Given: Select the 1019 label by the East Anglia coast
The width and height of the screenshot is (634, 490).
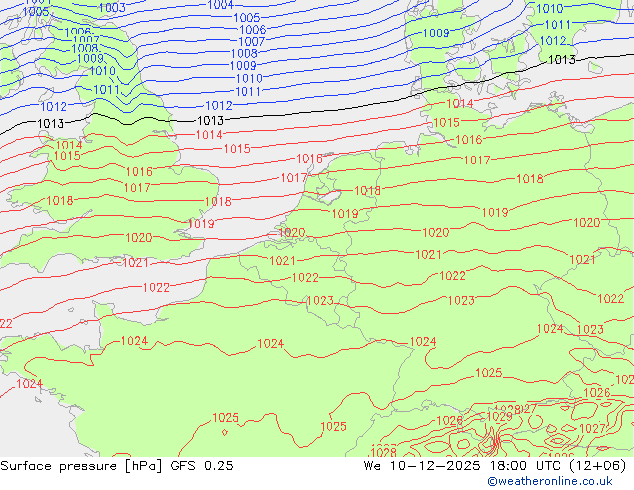Looking at the screenshot, I should click(201, 224).
